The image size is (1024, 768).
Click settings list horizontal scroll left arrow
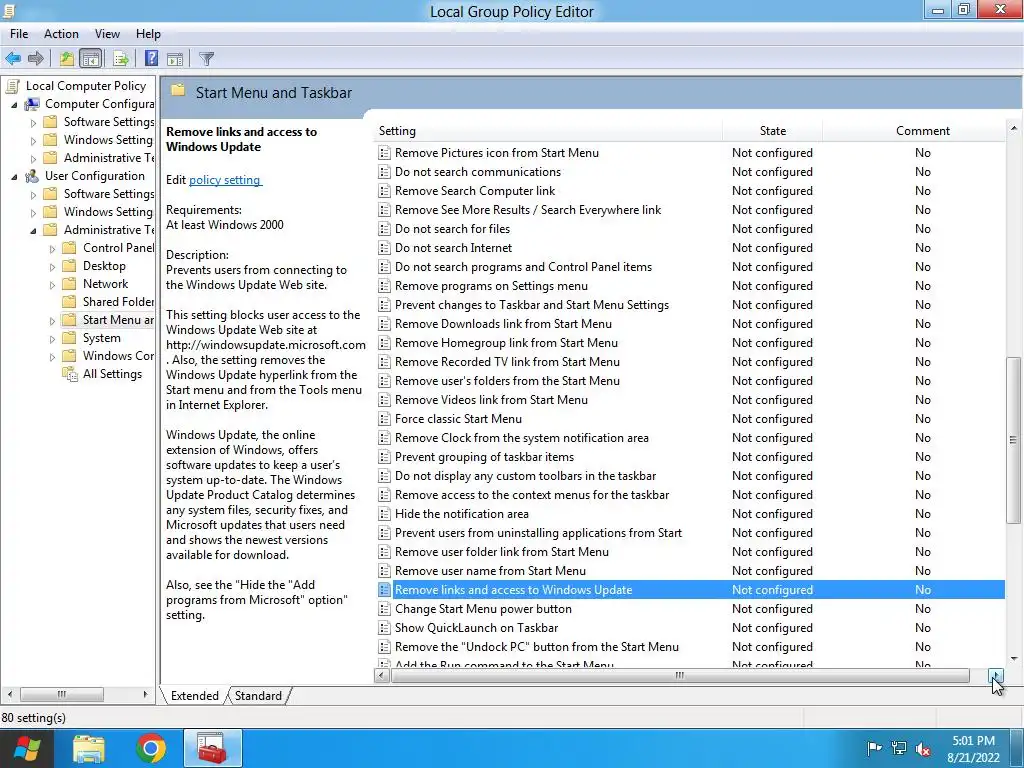point(382,675)
